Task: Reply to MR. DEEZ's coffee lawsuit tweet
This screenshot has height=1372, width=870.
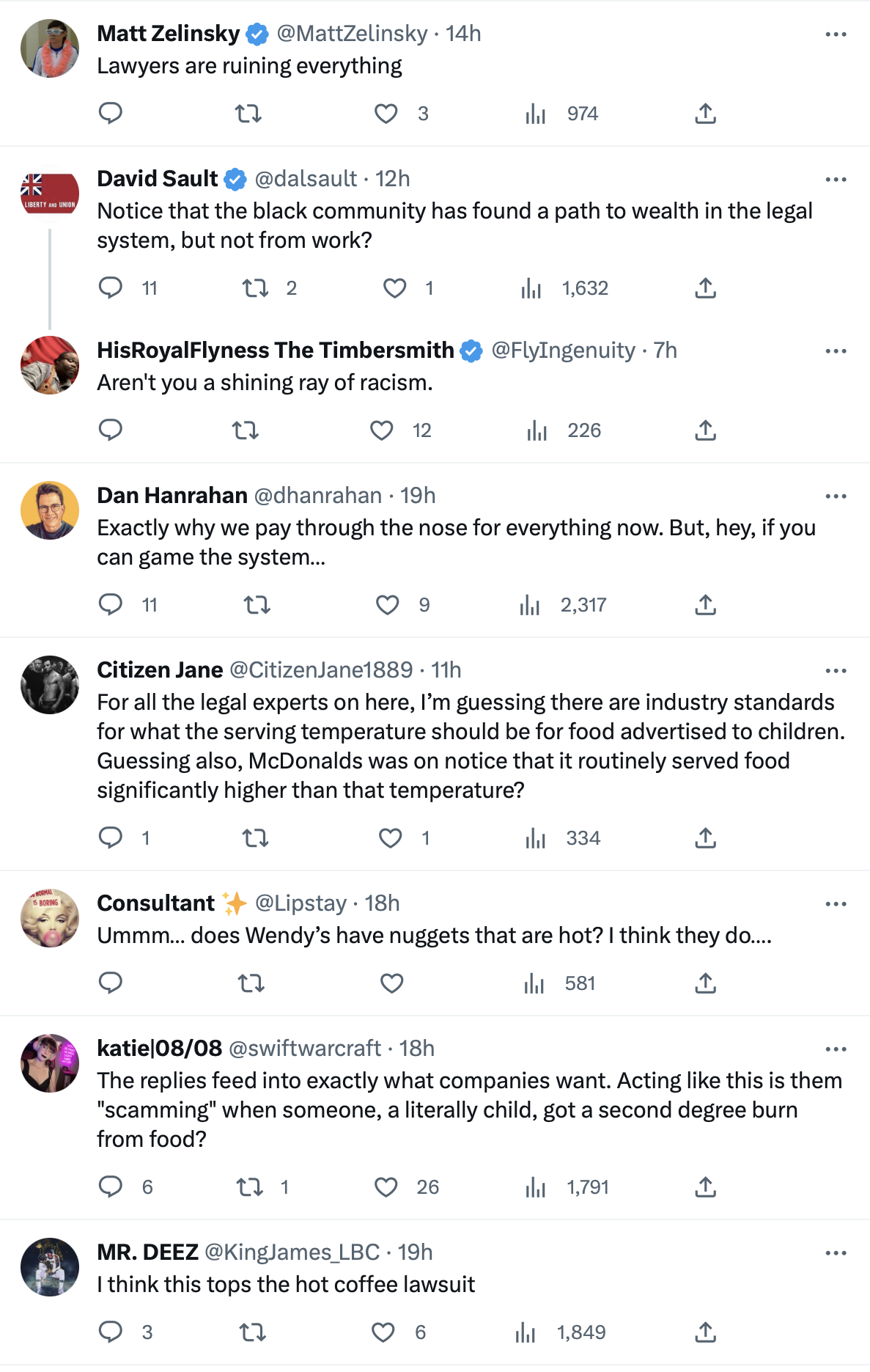Action: 111,1332
